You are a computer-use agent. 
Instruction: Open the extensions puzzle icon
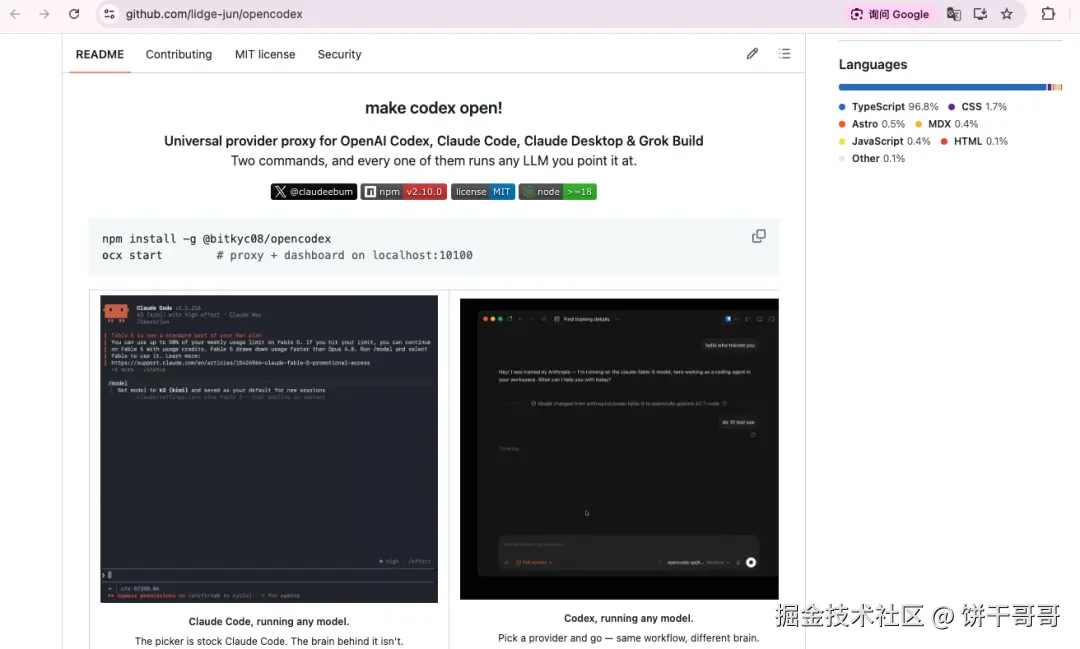click(x=1048, y=14)
